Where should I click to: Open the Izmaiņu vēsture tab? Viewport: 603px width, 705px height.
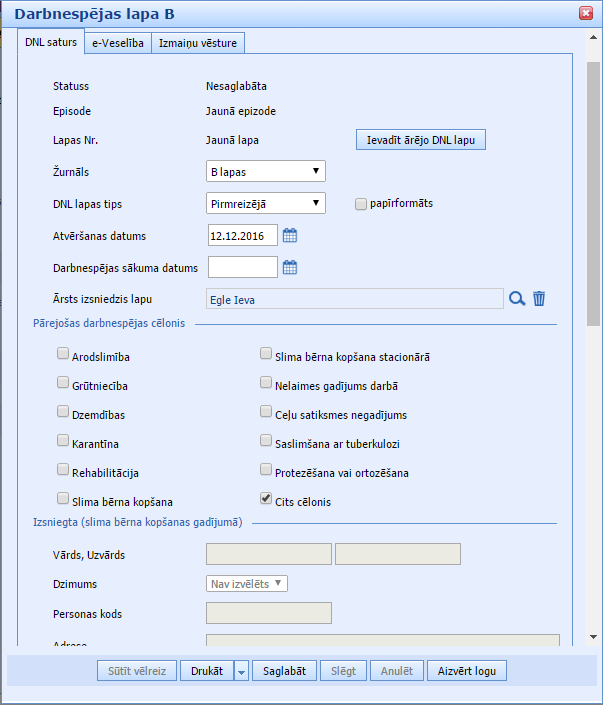pos(197,43)
